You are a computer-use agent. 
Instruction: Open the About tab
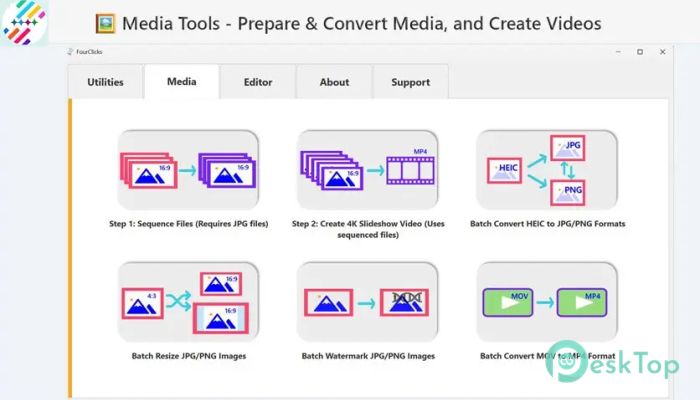click(334, 82)
